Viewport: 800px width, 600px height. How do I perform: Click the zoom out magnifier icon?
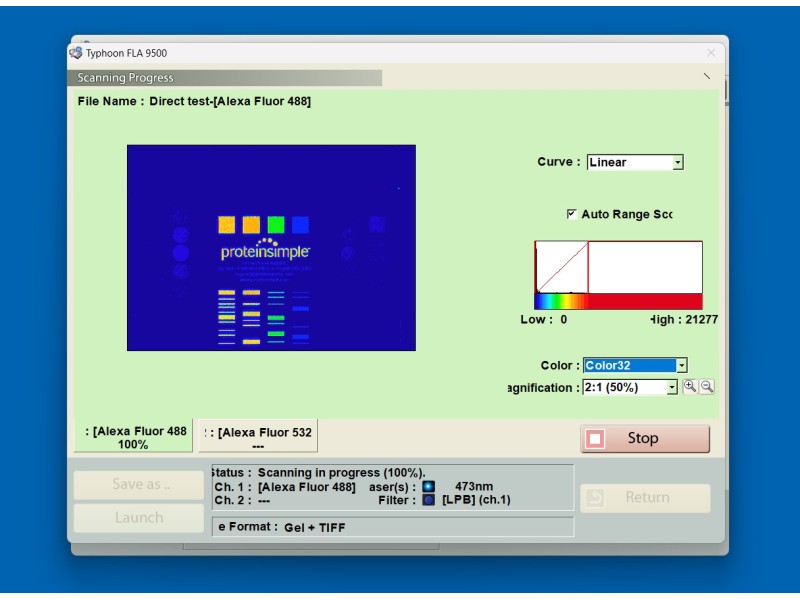pos(707,387)
